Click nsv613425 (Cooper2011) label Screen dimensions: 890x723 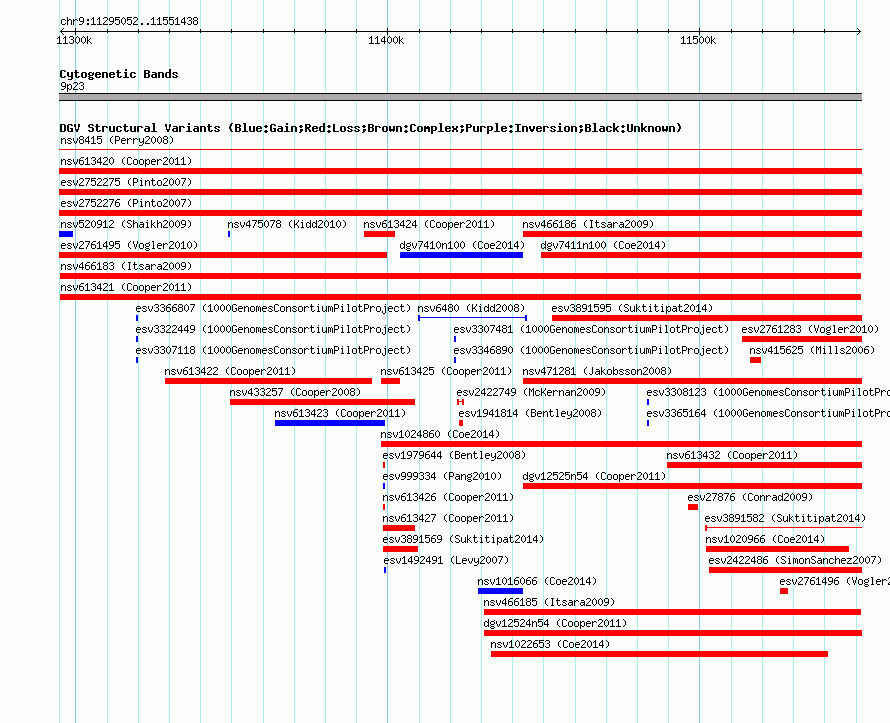(x=446, y=371)
